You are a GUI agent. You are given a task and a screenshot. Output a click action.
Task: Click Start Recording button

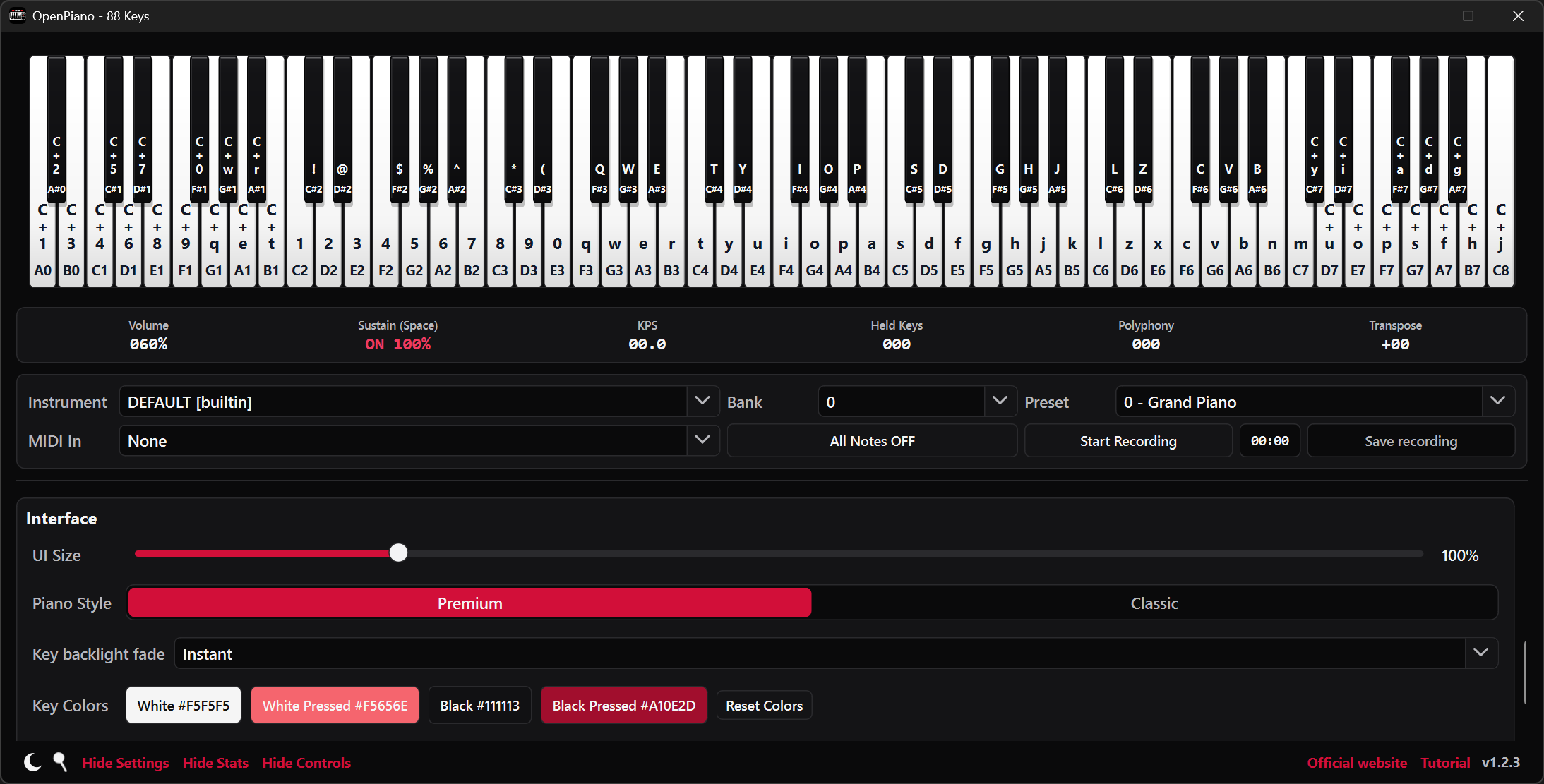point(1128,441)
